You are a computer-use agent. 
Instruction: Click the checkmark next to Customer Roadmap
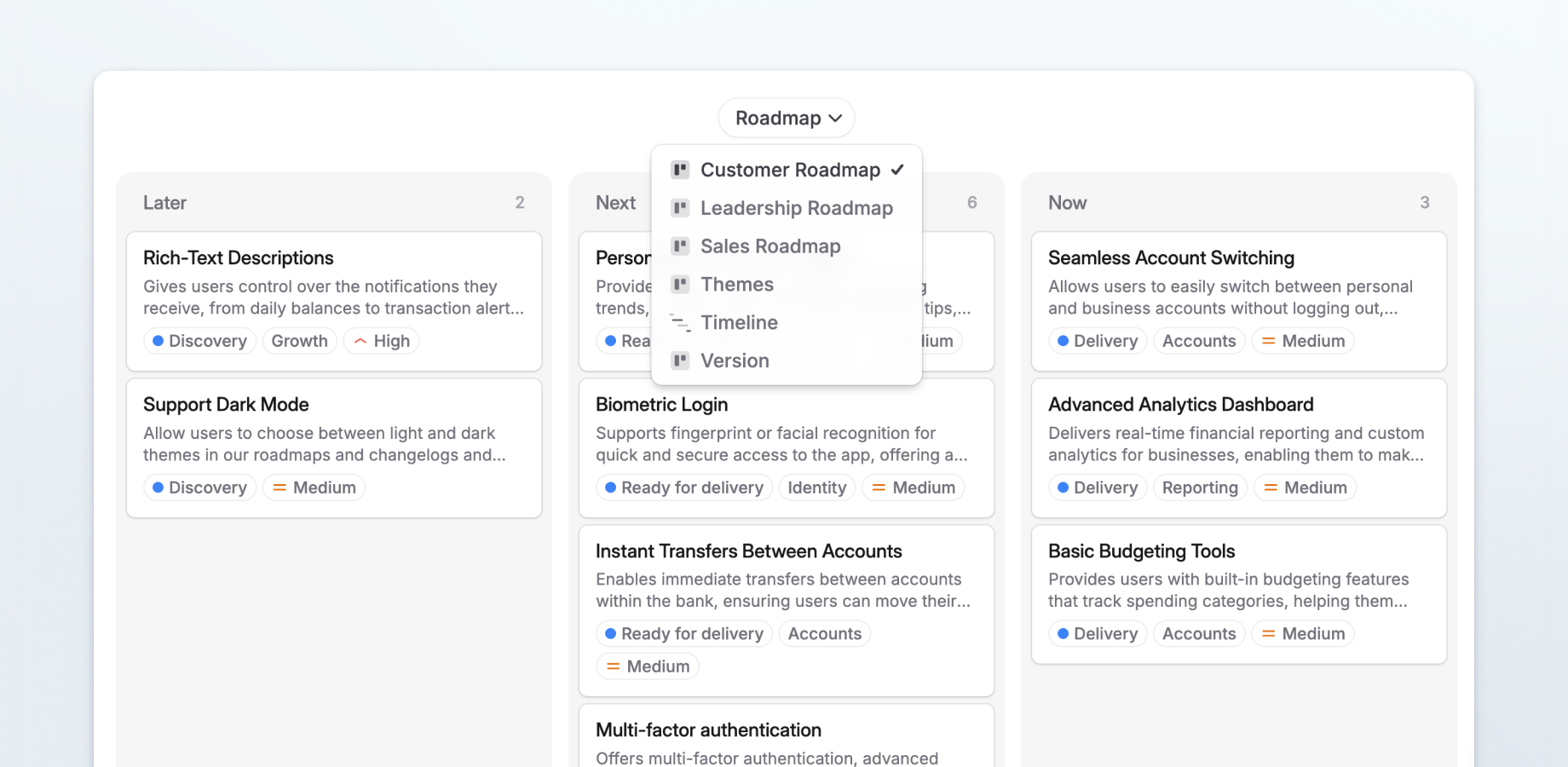point(898,170)
